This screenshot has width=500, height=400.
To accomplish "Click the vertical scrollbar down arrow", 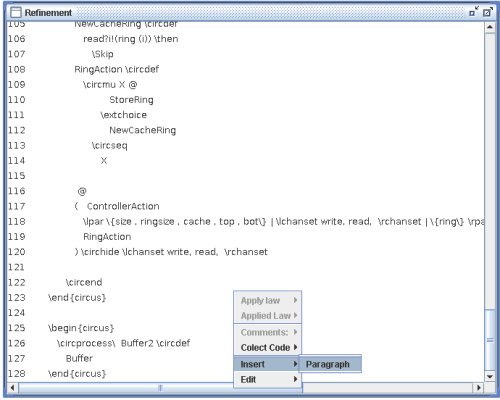I will click(489, 377).
